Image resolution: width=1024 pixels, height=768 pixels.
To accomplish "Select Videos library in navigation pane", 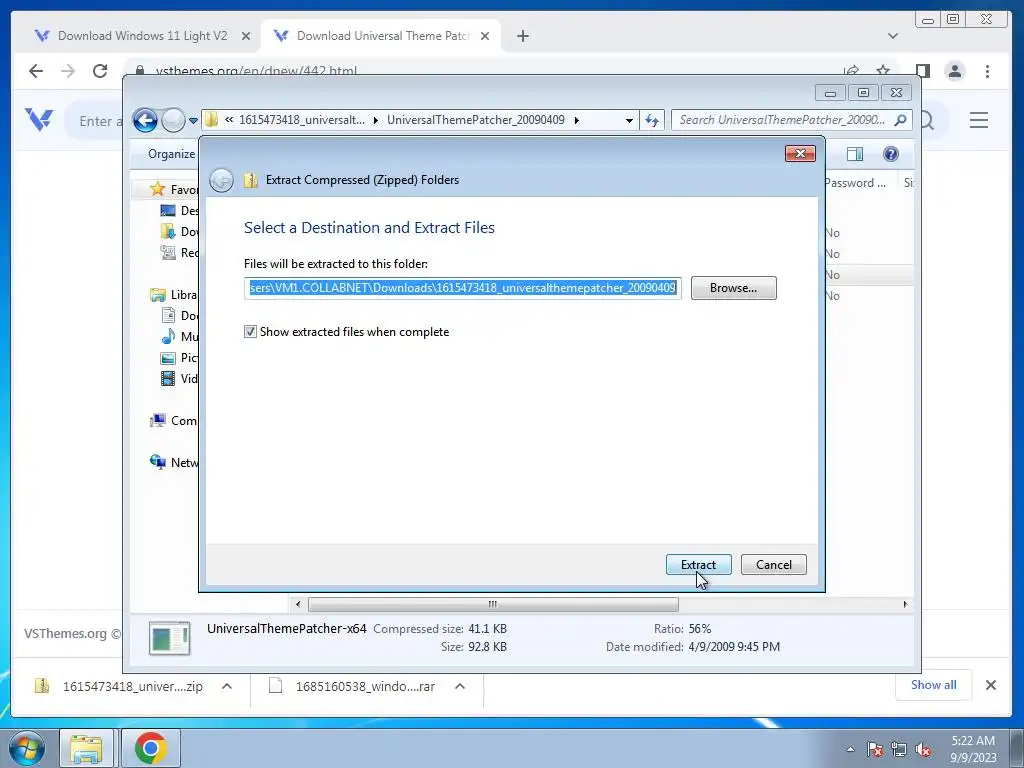I will (179, 378).
